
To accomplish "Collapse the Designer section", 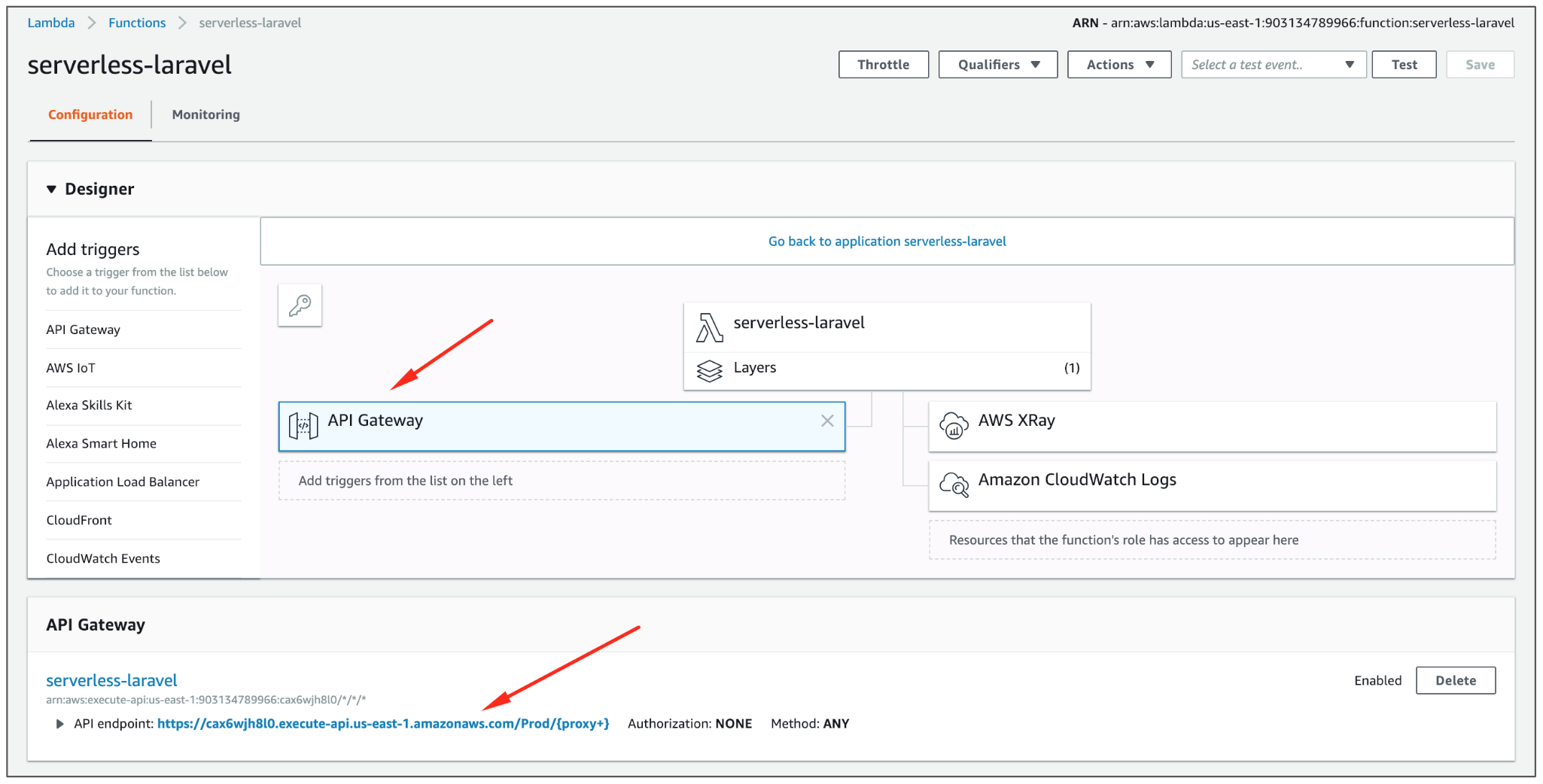I will coord(51,189).
